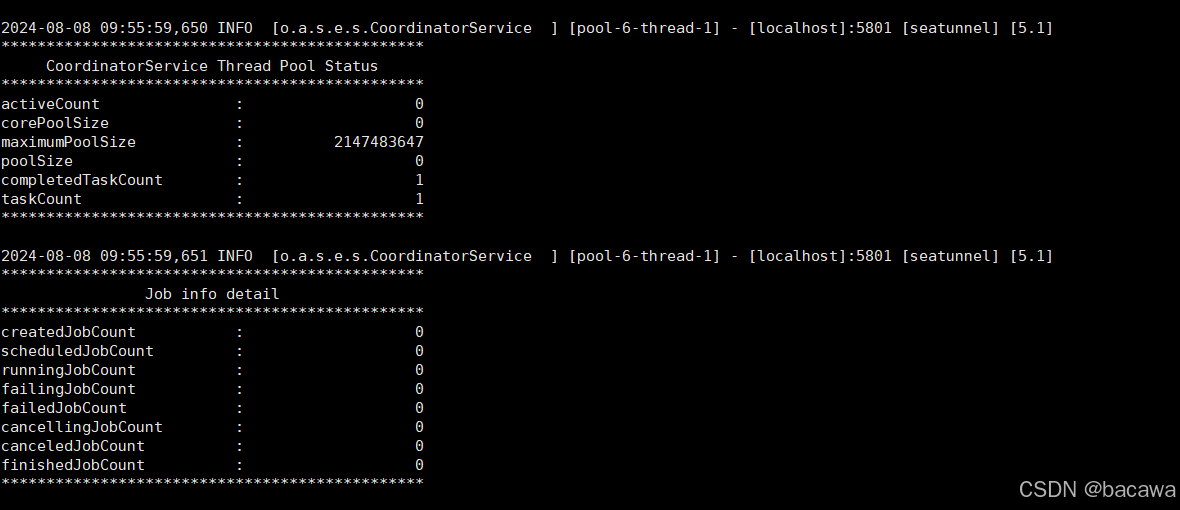Click the taskCount label
The height and width of the screenshot is (510, 1180).
pos(41,199)
